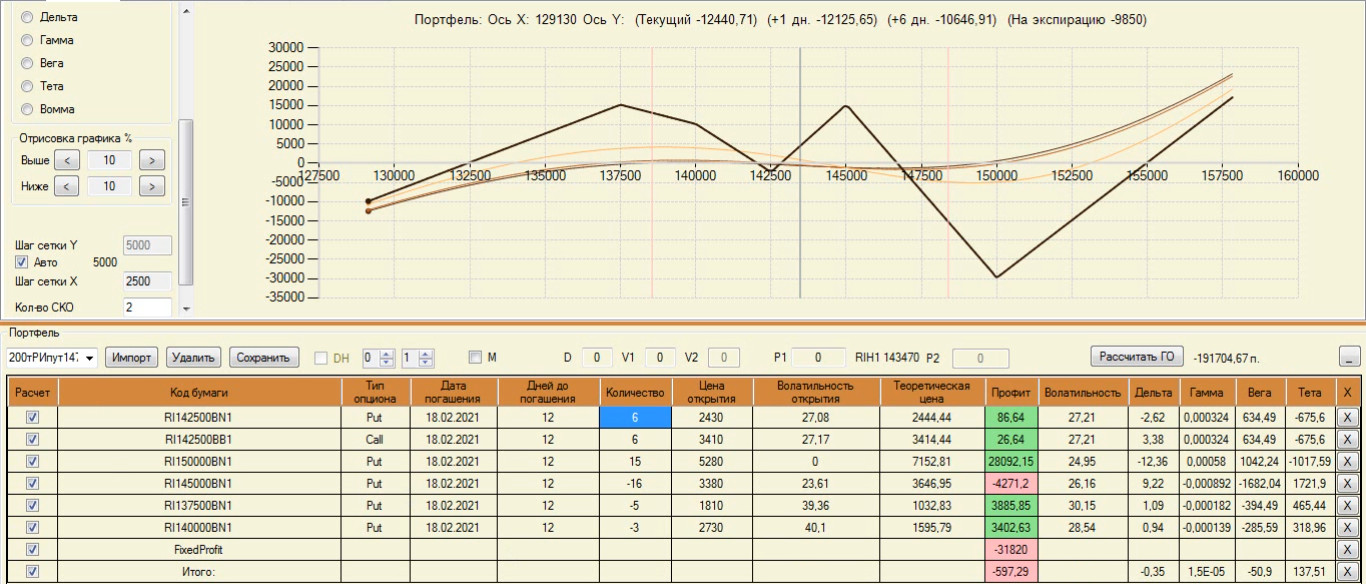This screenshot has width=1366, height=584.
Task: Increase the Выше chart percent
Action: 151,160
